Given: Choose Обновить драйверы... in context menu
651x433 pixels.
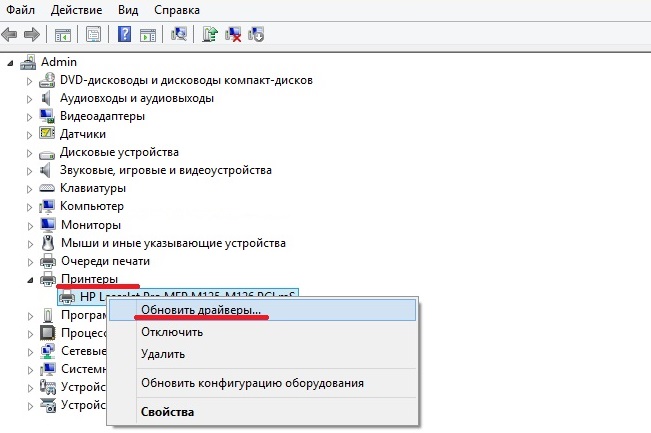Looking at the screenshot, I should (x=262, y=310).
